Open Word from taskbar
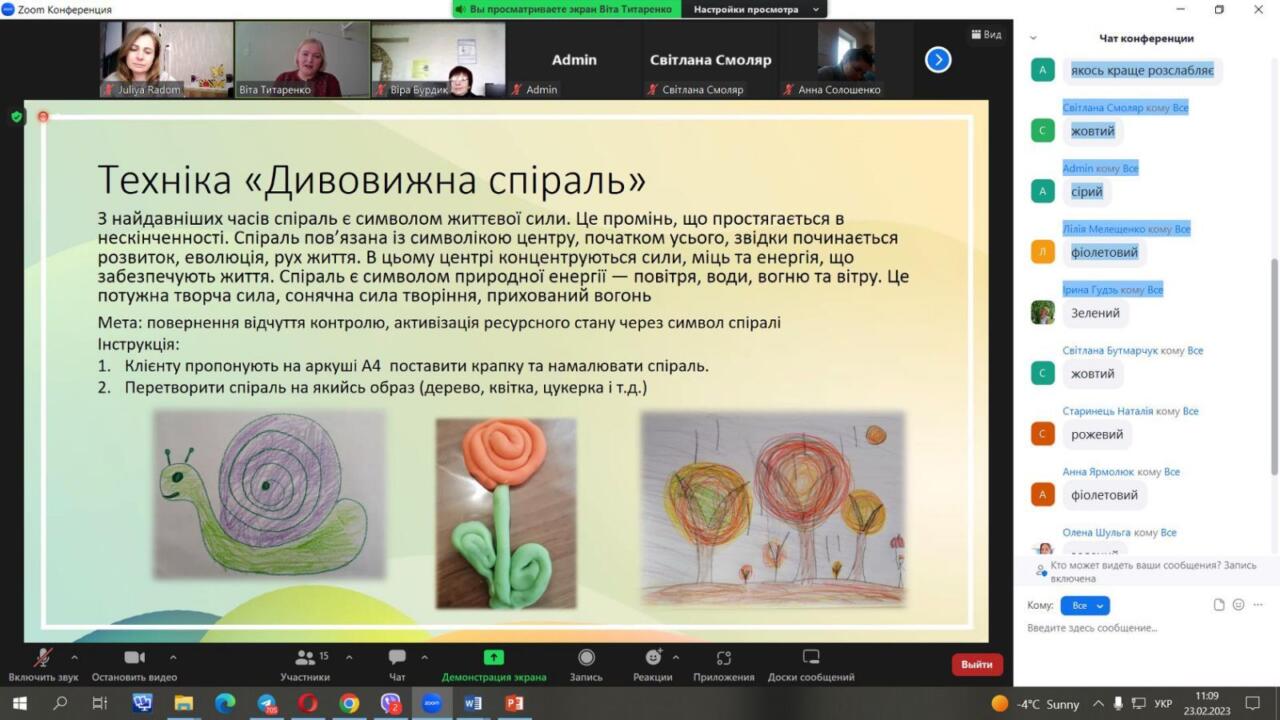1280x720 pixels. [473, 703]
